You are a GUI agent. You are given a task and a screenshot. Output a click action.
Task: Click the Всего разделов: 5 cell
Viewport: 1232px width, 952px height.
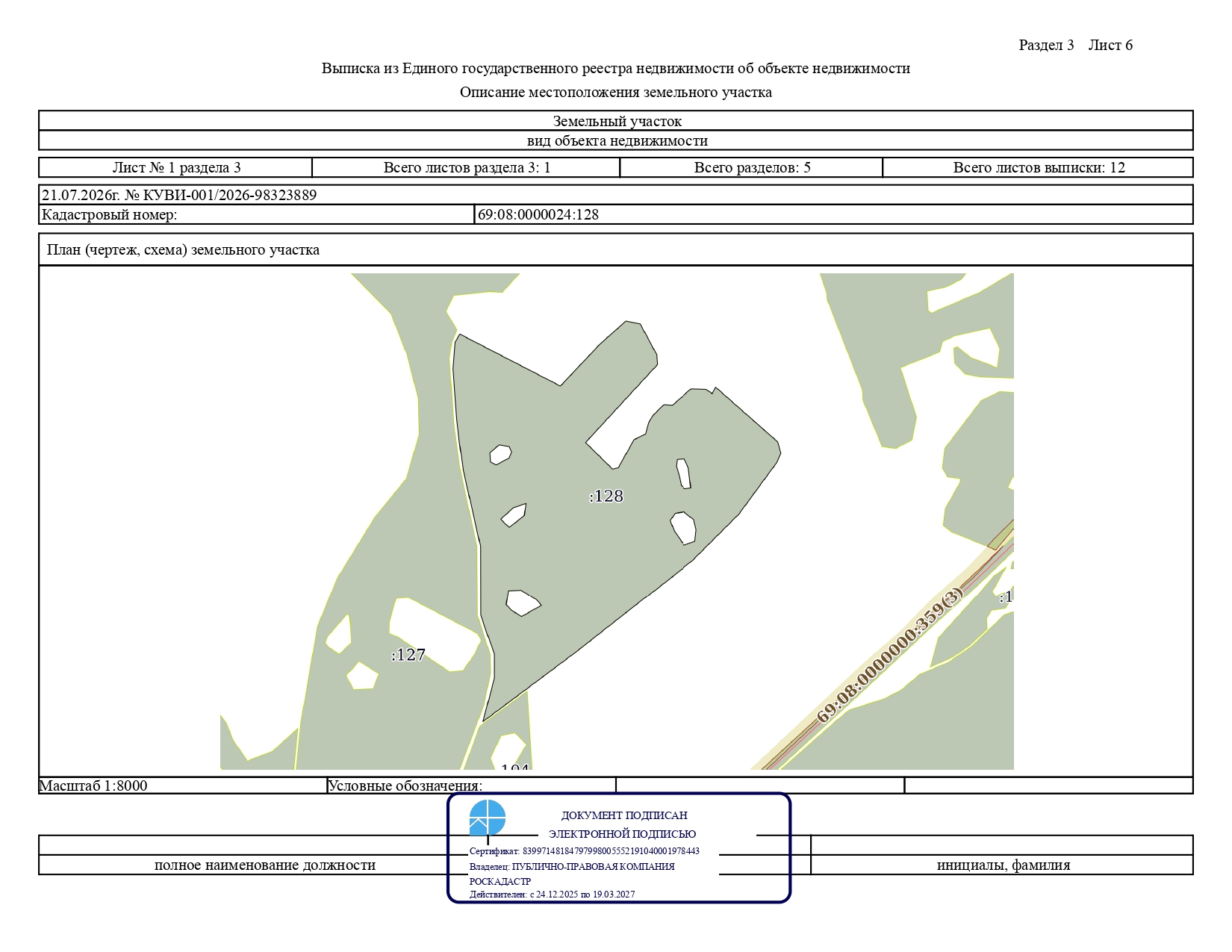tap(751, 167)
